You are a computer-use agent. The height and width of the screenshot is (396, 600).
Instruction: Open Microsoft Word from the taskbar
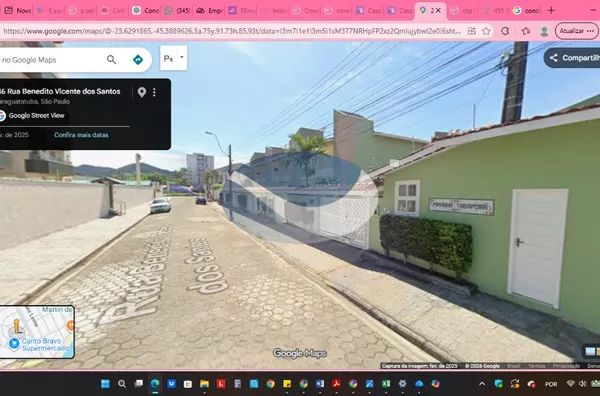pos(320,383)
